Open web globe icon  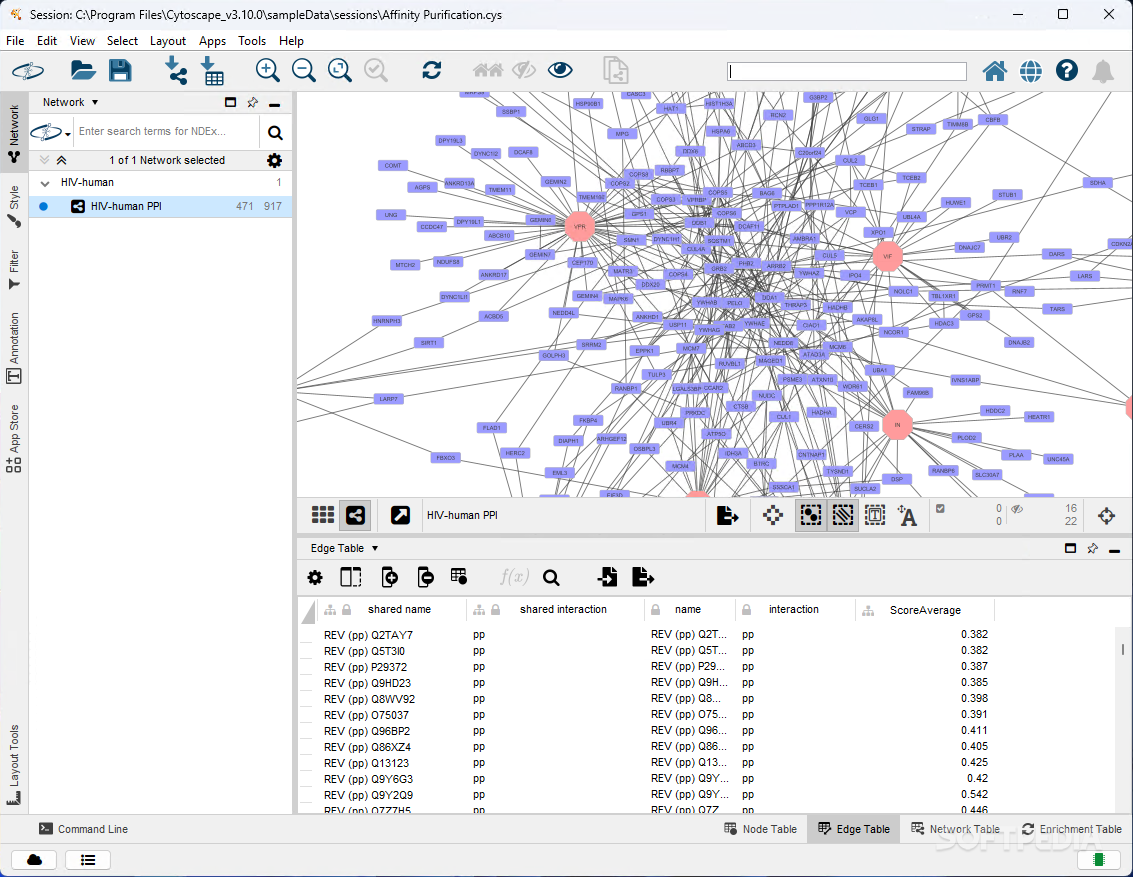[1031, 71]
